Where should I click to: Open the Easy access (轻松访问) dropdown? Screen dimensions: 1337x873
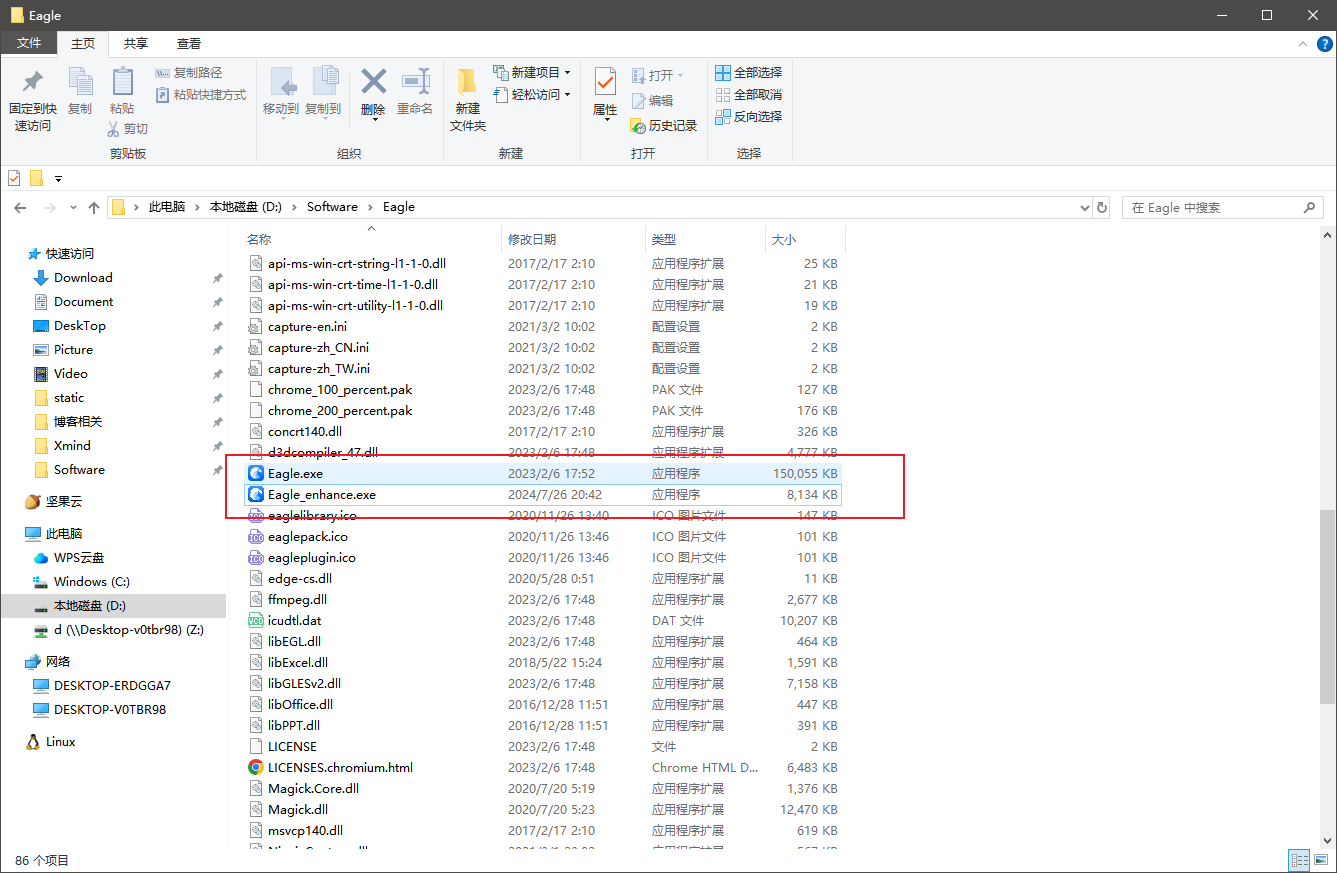pos(532,95)
